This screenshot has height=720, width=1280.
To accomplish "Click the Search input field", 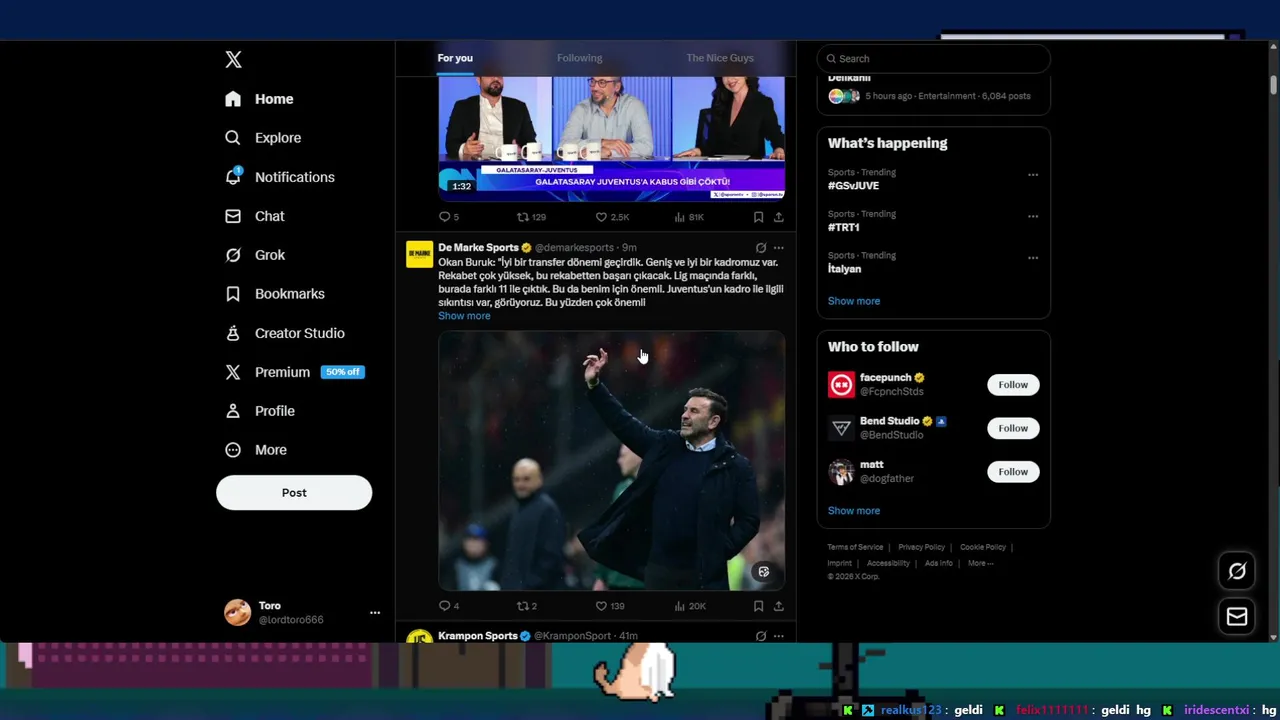I will pos(934,58).
